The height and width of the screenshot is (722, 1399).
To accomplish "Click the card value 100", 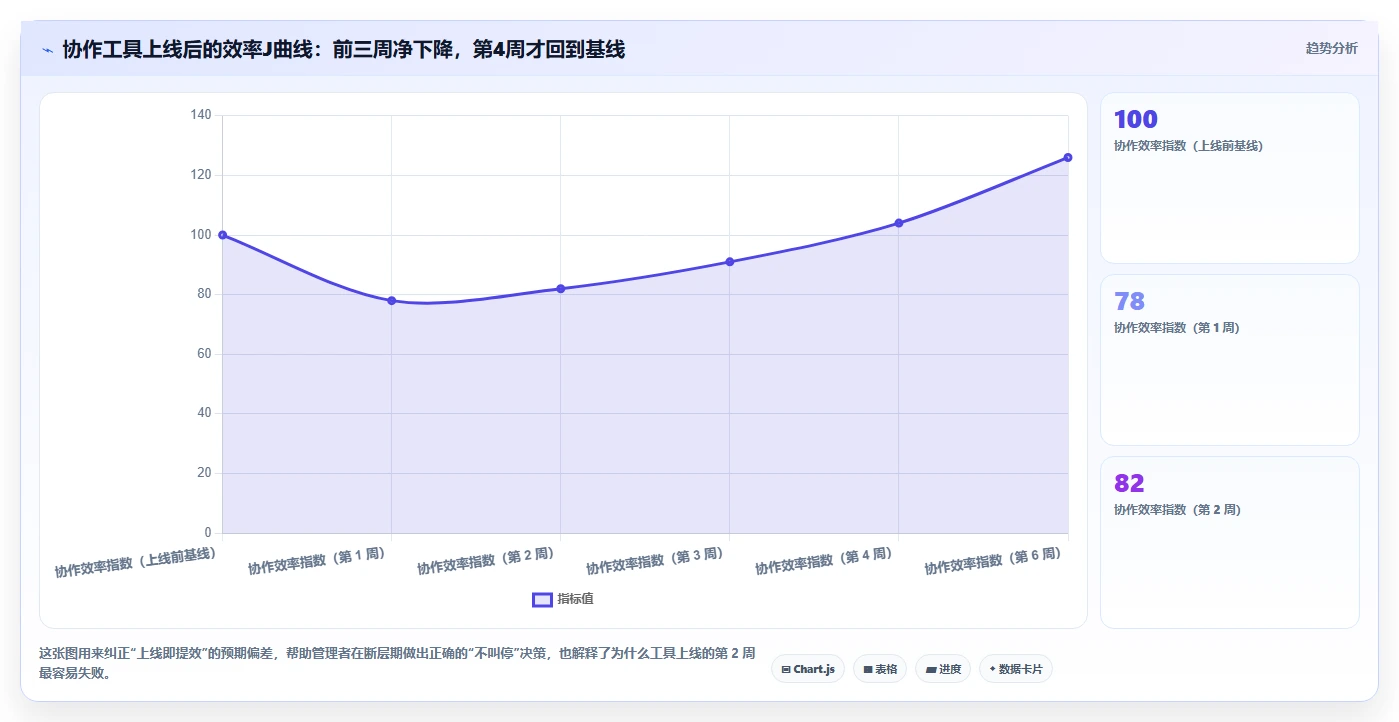I will tap(1135, 119).
